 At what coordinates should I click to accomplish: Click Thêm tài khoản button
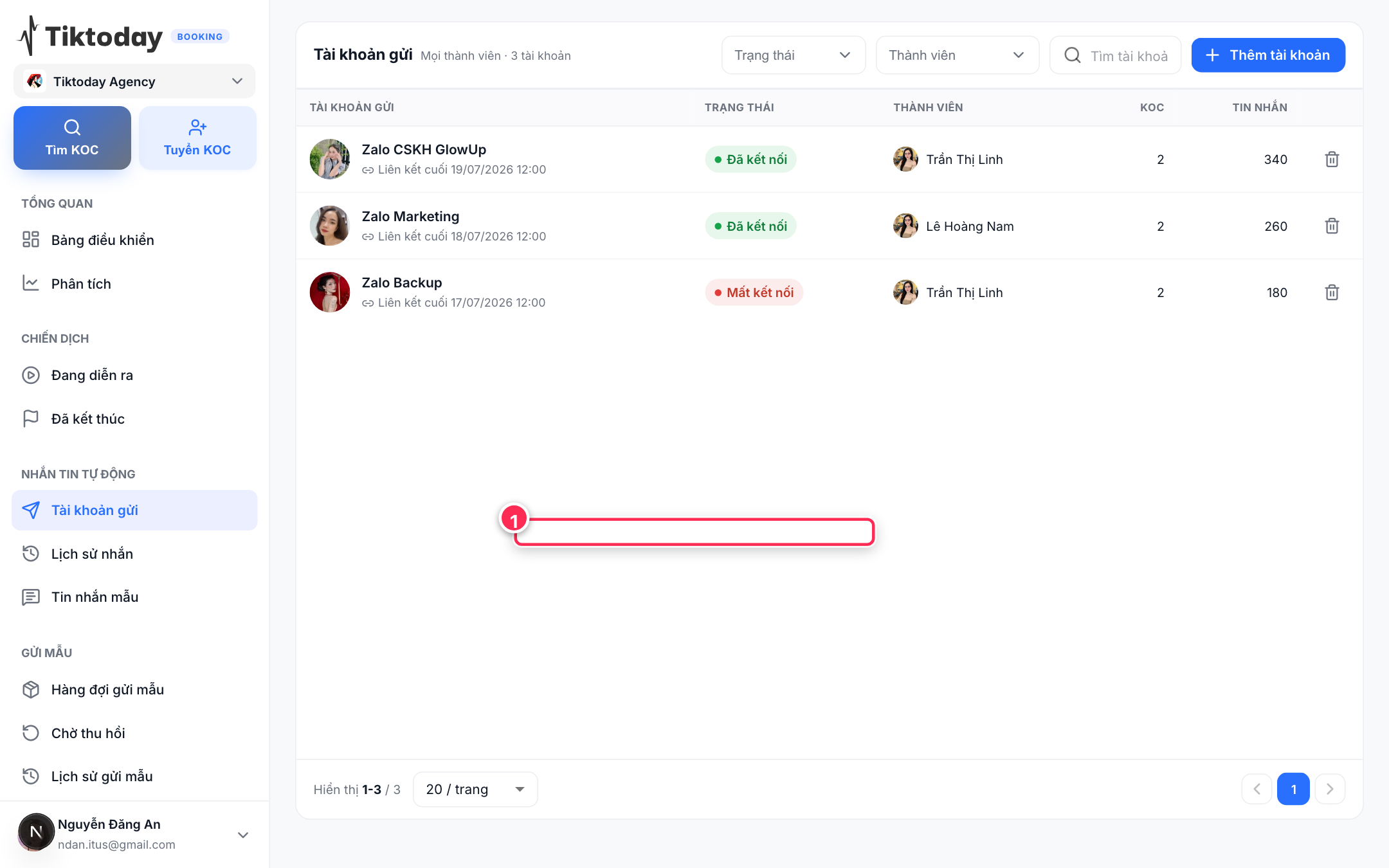[x=1267, y=55]
